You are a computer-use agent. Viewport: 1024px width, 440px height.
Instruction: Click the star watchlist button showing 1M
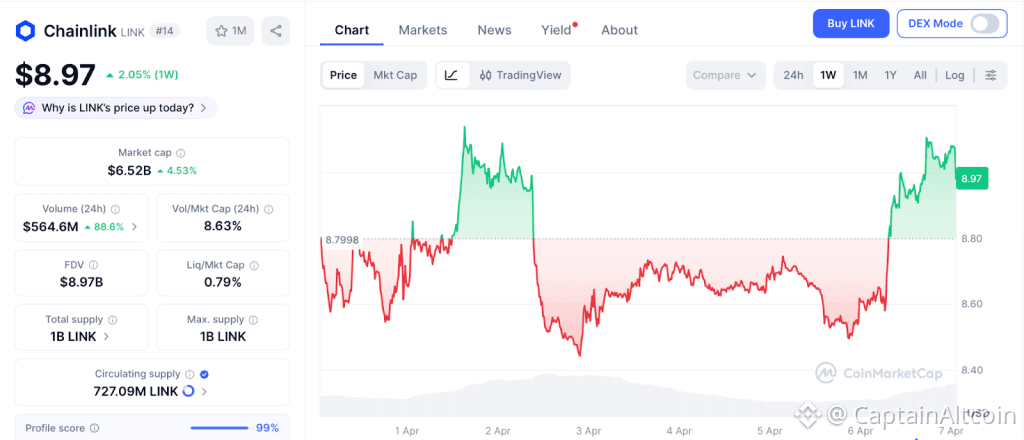(230, 31)
